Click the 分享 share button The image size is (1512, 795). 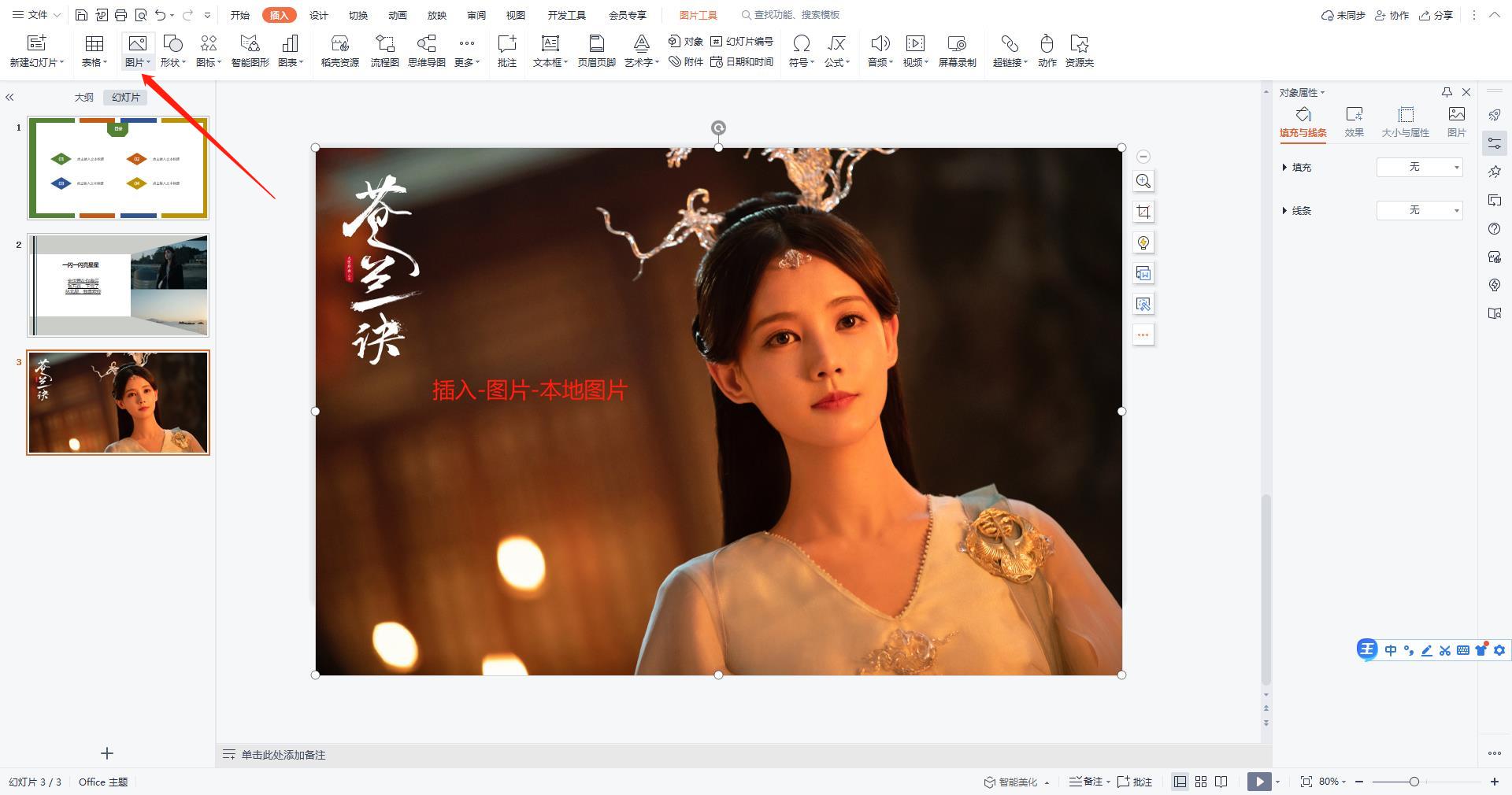point(1436,15)
